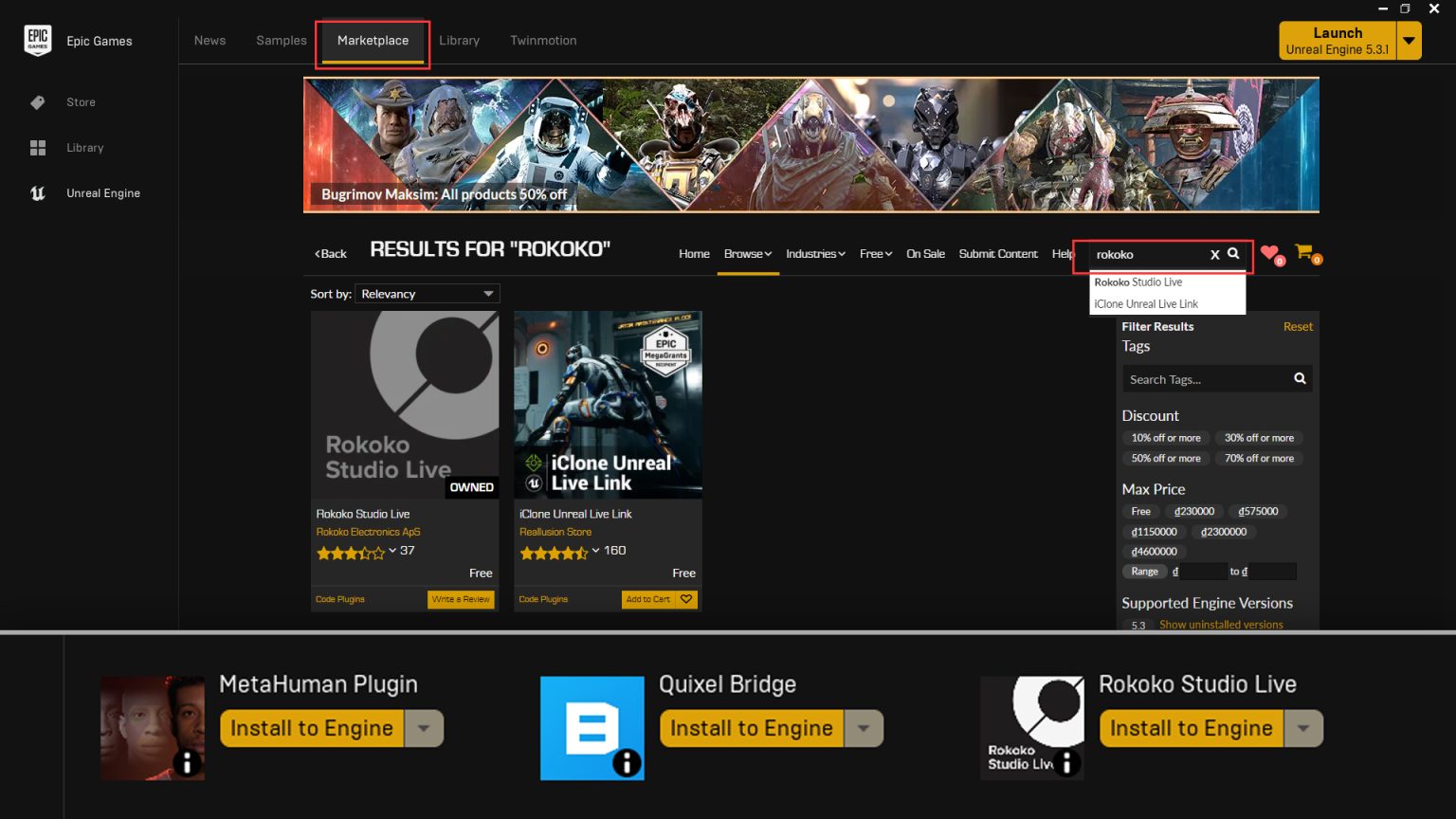Open the Rokoko Studio Live result thumbnail

(405, 405)
